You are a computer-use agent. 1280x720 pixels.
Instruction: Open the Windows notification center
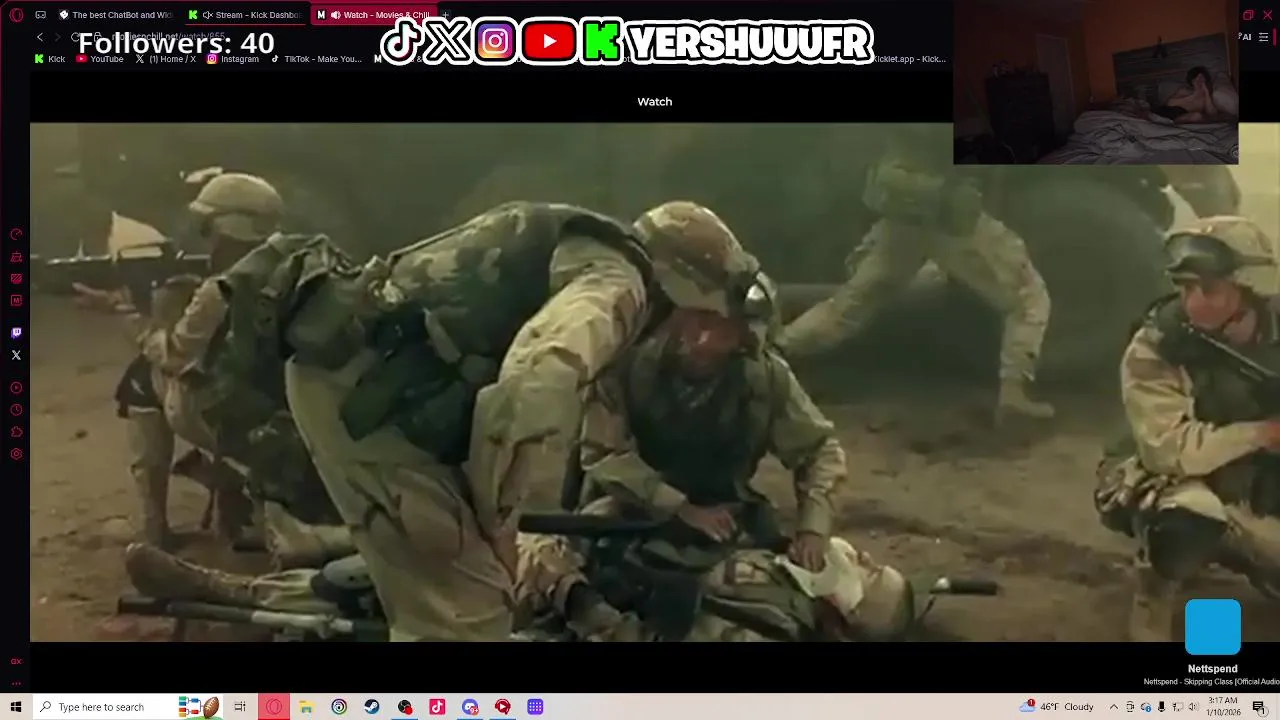point(1259,707)
